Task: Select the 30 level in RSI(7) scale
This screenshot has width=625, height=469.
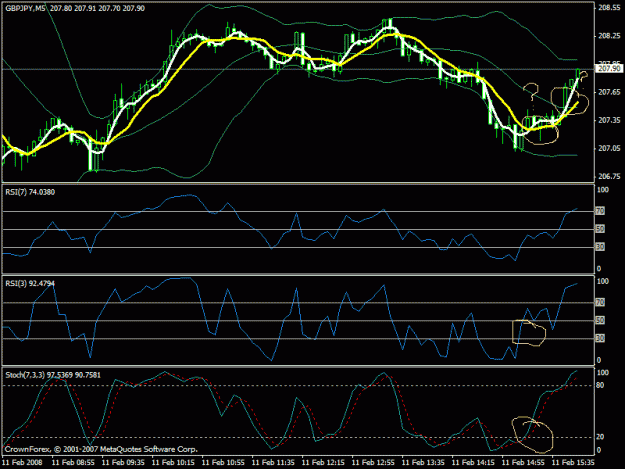Action: (x=600, y=247)
